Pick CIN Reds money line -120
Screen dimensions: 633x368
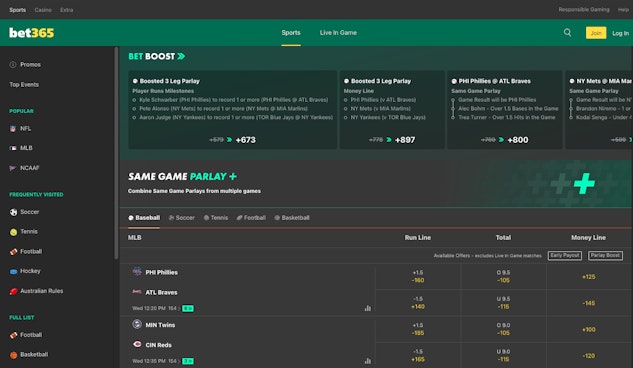point(589,355)
